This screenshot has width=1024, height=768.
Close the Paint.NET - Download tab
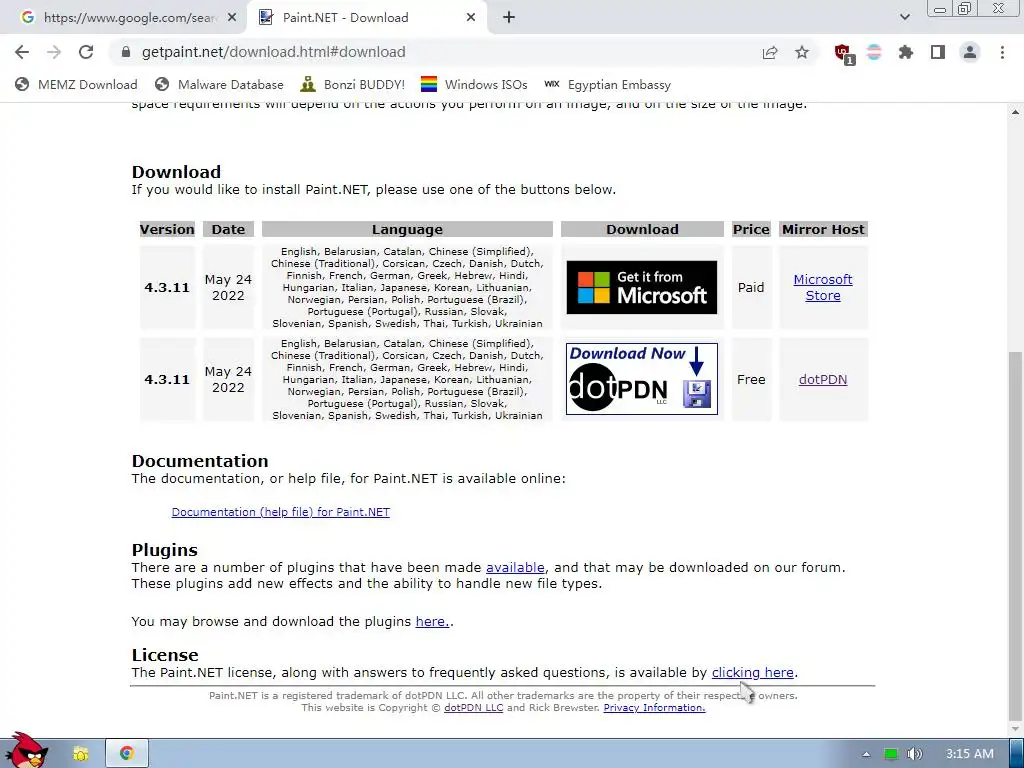(x=471, y=18)
